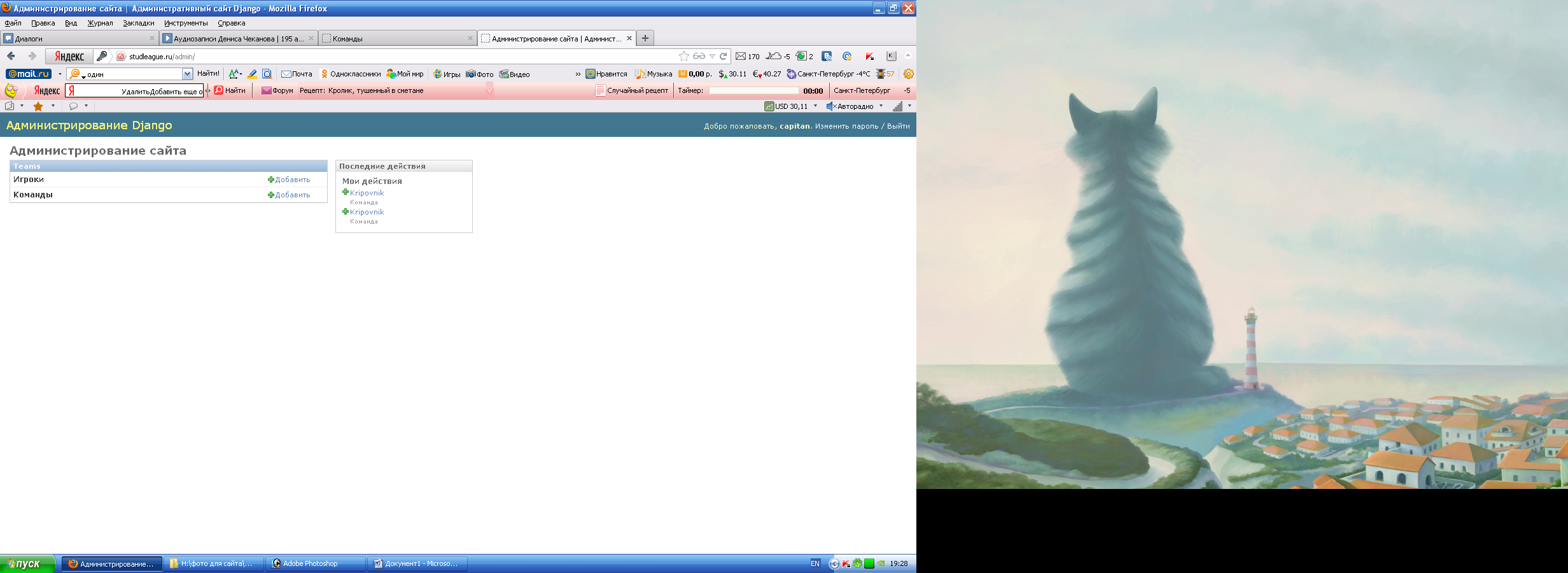
Task: Open dropdown arrow beside the orange star
Action: click(53, 106)
